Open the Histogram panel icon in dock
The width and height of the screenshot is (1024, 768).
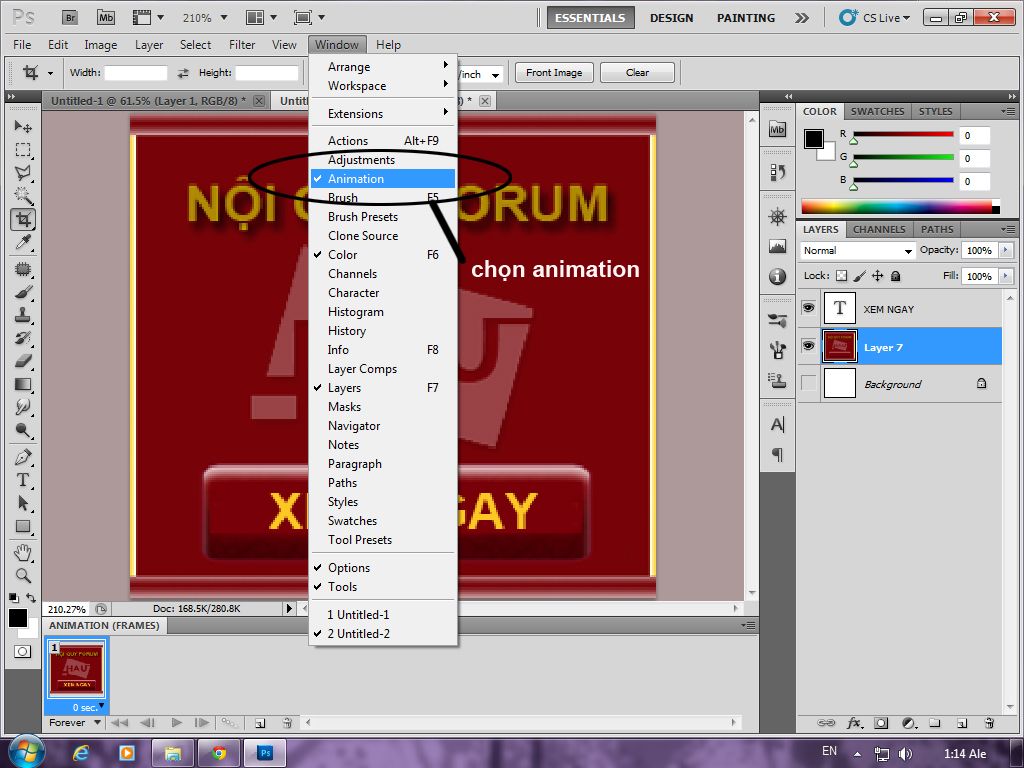tap(777, 246)
